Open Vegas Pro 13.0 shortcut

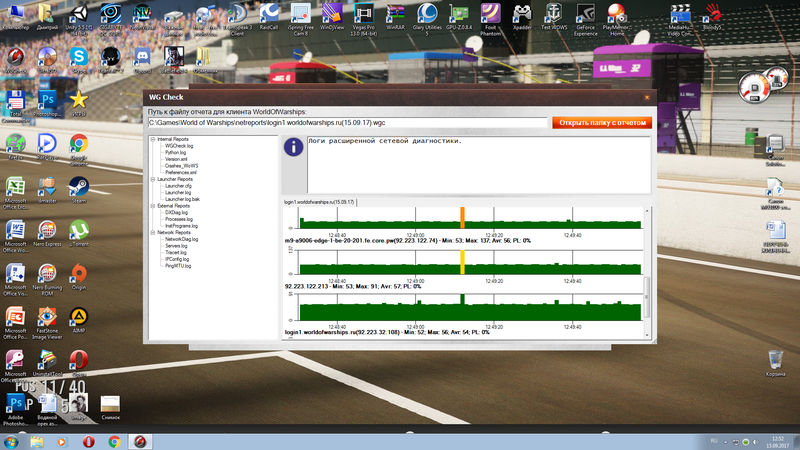click(364, 19)
